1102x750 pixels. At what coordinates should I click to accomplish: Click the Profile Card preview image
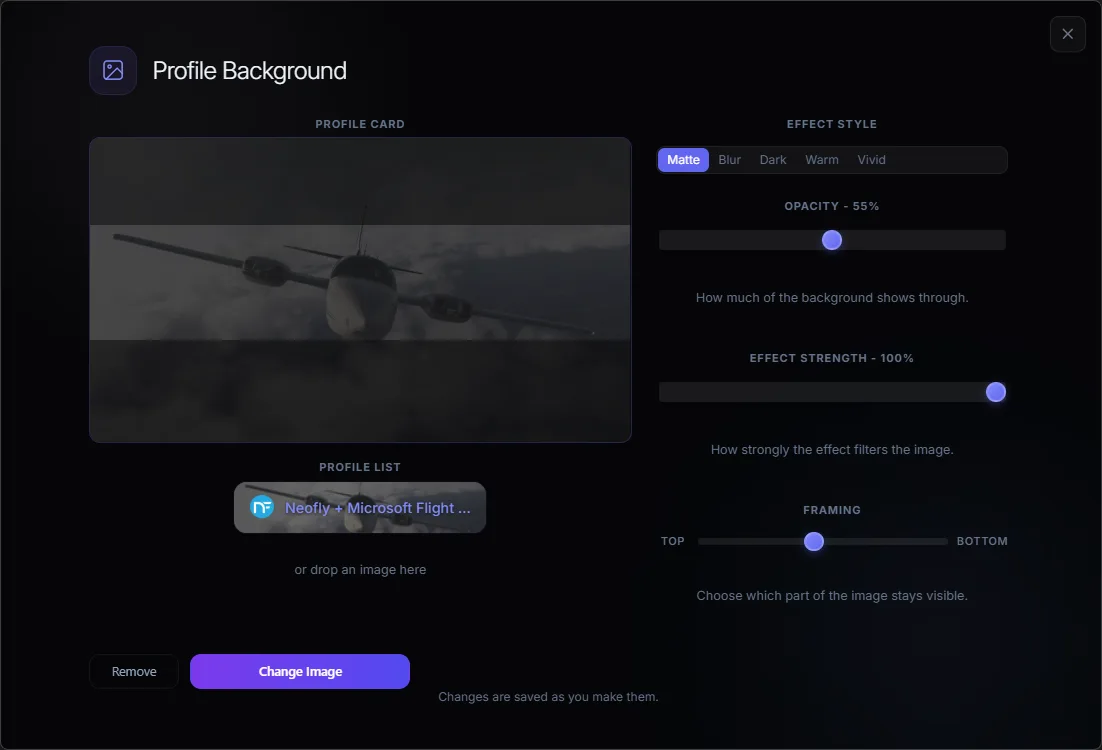[361, 290]
